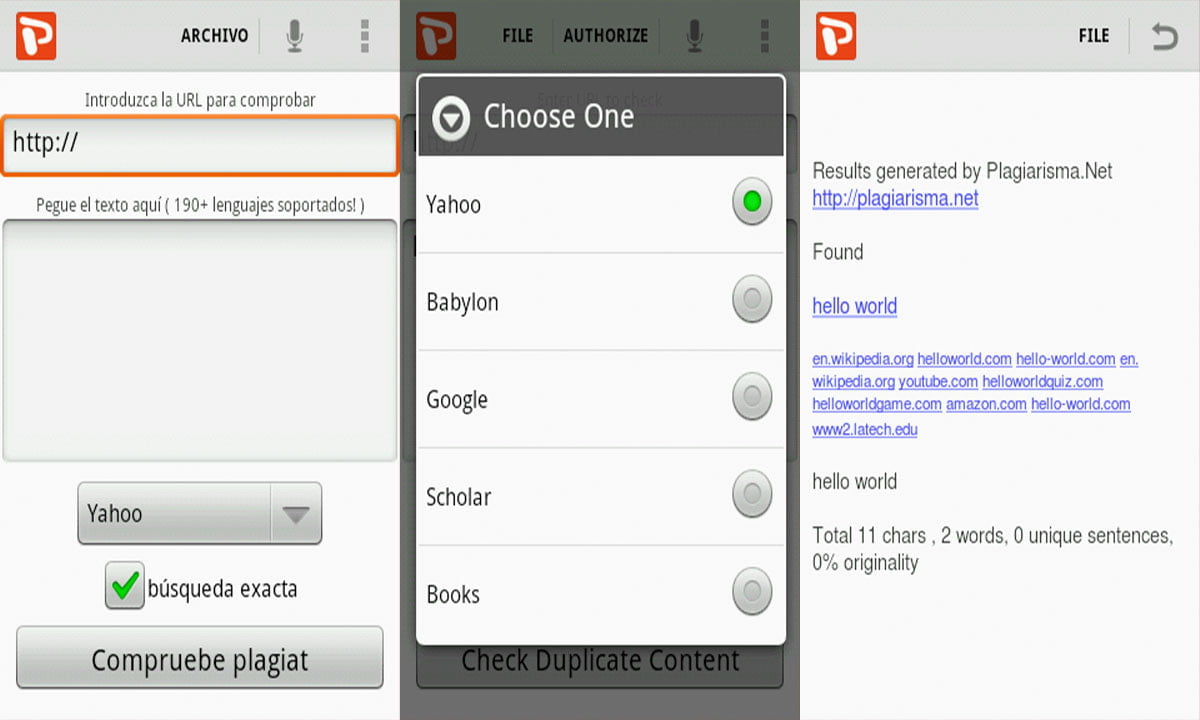Select the Yahoo radio button
The width and height of the screenshot is (1200, 720).
(752, 202)
